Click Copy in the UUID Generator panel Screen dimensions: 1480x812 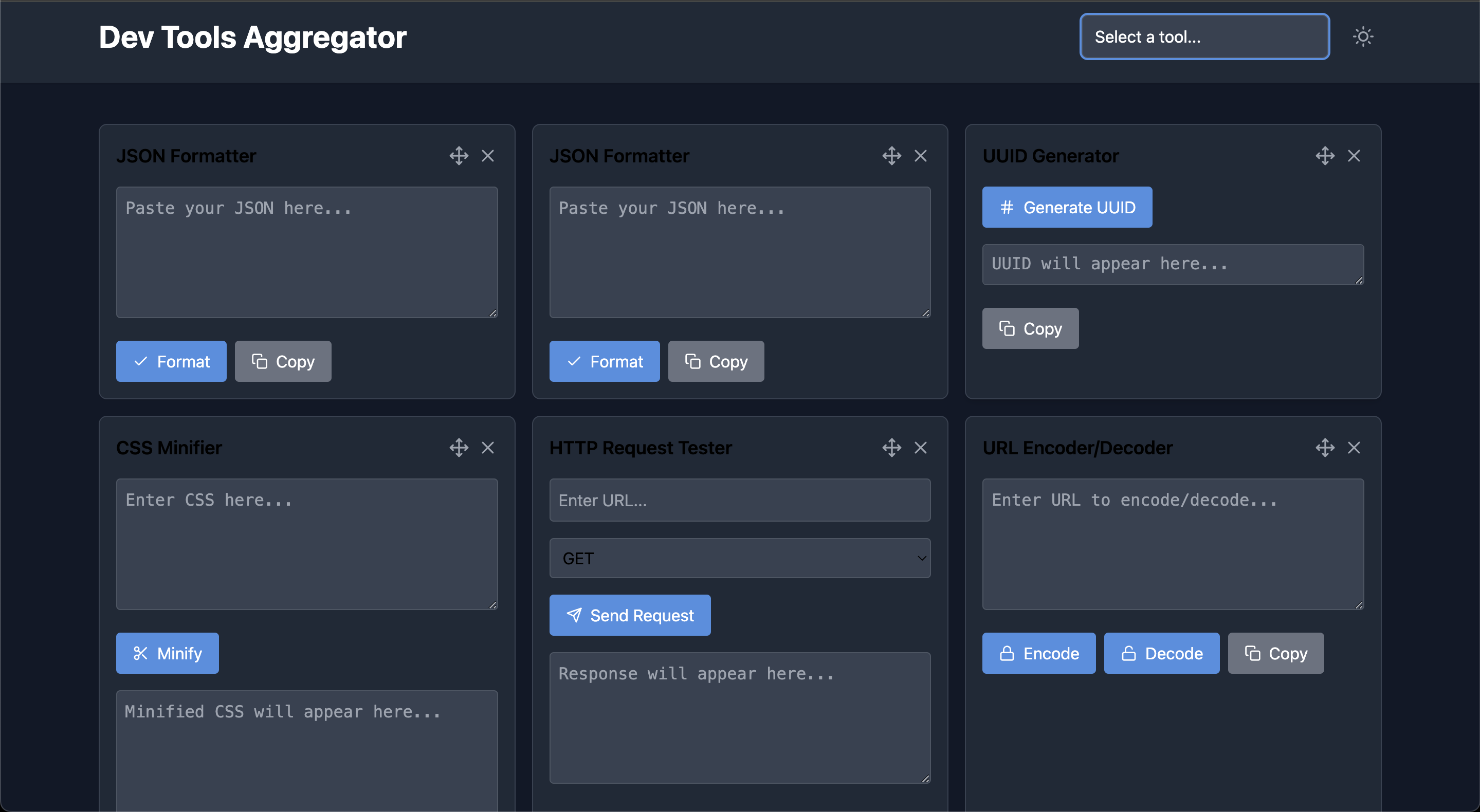click(1030, 328)
